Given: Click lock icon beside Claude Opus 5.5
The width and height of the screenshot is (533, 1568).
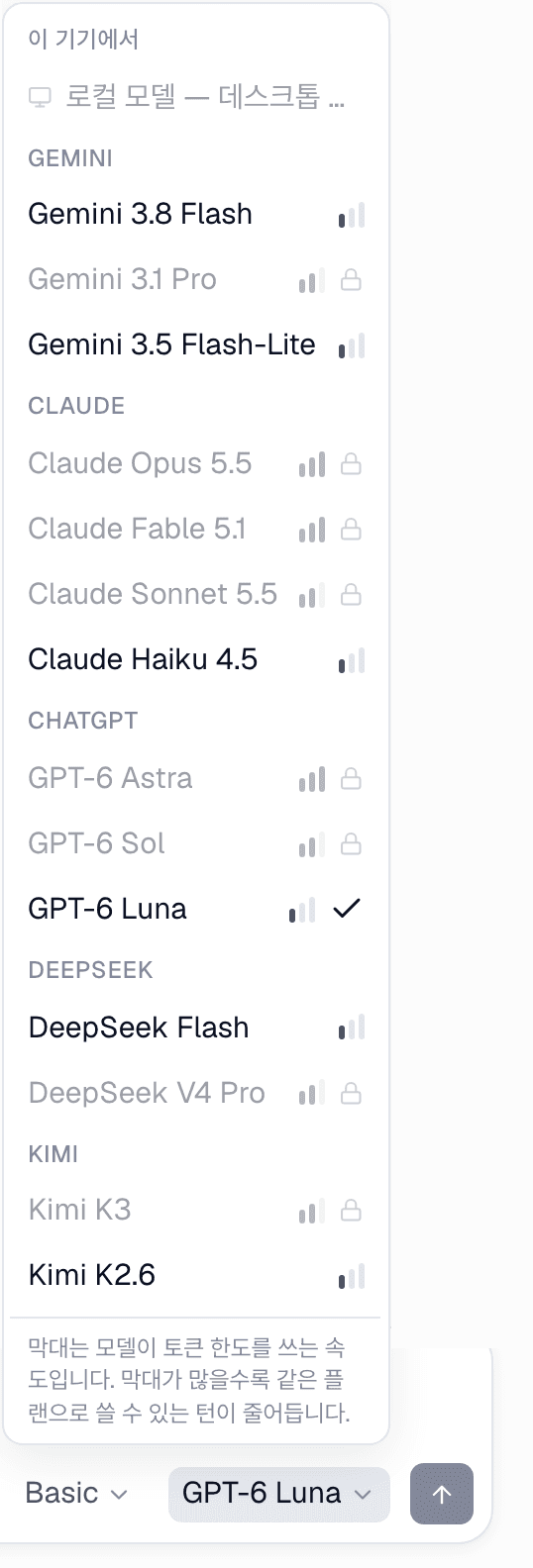Looking at the screenshot, I should pyautogui.click(x=351, y=464).
